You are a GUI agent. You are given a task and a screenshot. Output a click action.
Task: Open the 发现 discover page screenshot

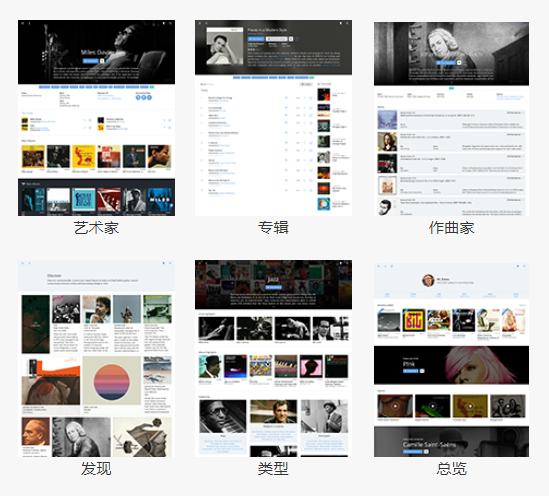pos(96,358)
